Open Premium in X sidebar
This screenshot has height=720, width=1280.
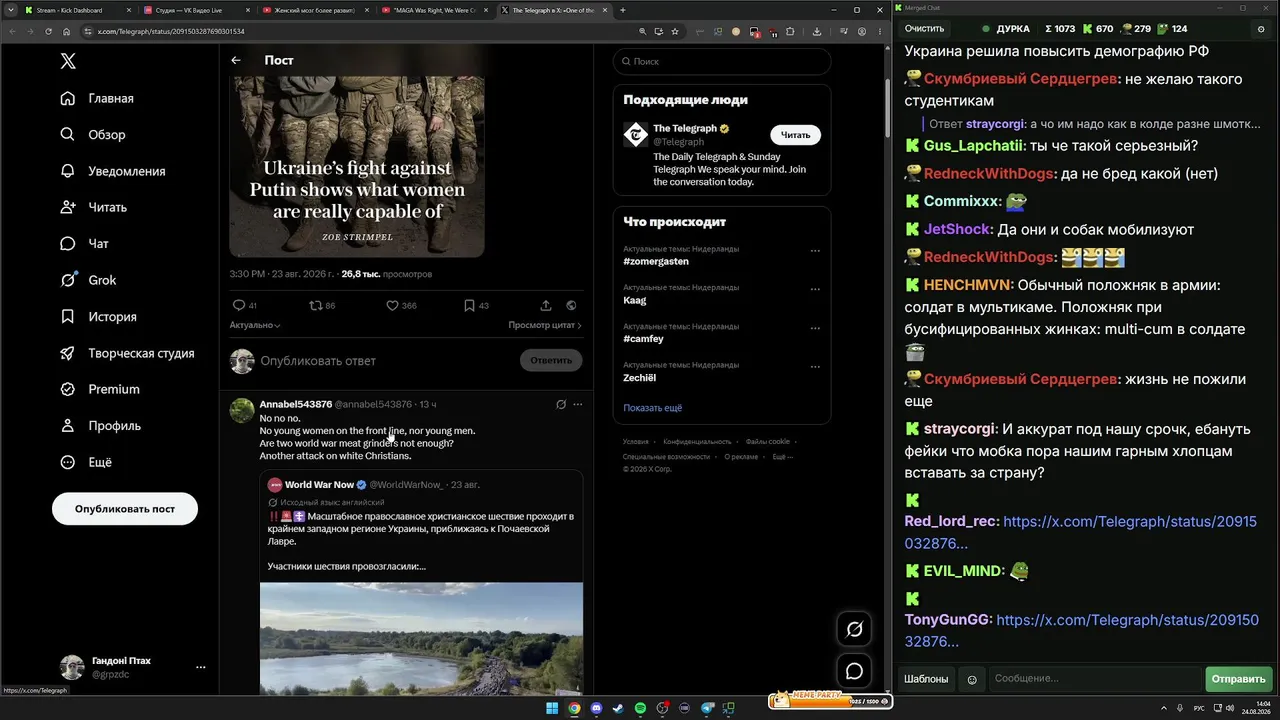coord(100,389)
